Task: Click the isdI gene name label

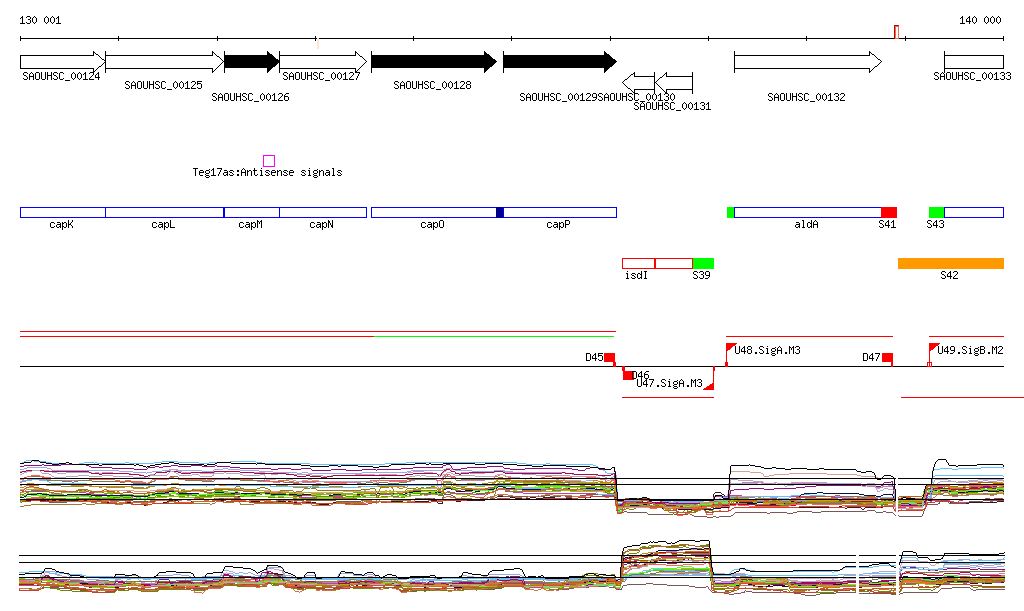Action: coord(636,275)
